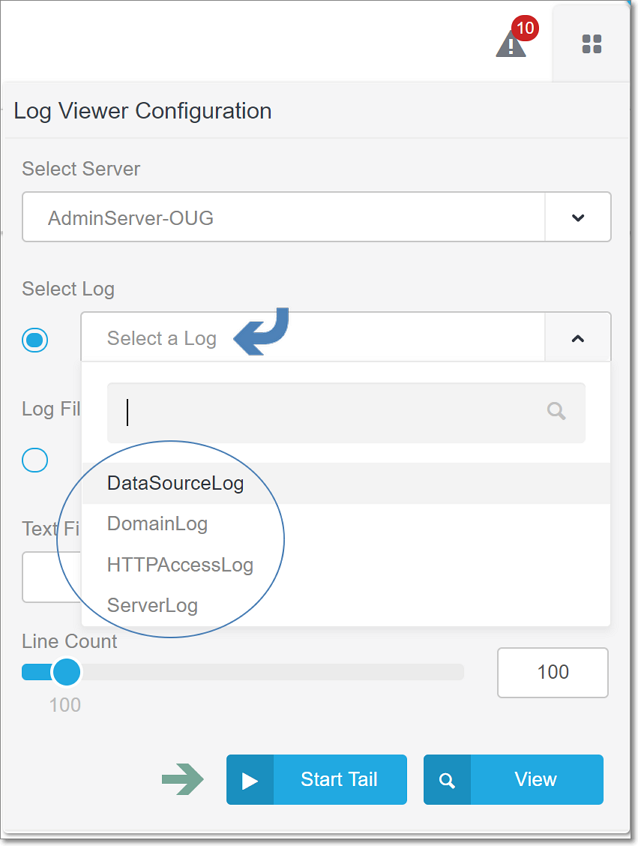Click the warning triangle alert icon
The width and height of the screenshot is (638, 846).
[x=511, y=44]
